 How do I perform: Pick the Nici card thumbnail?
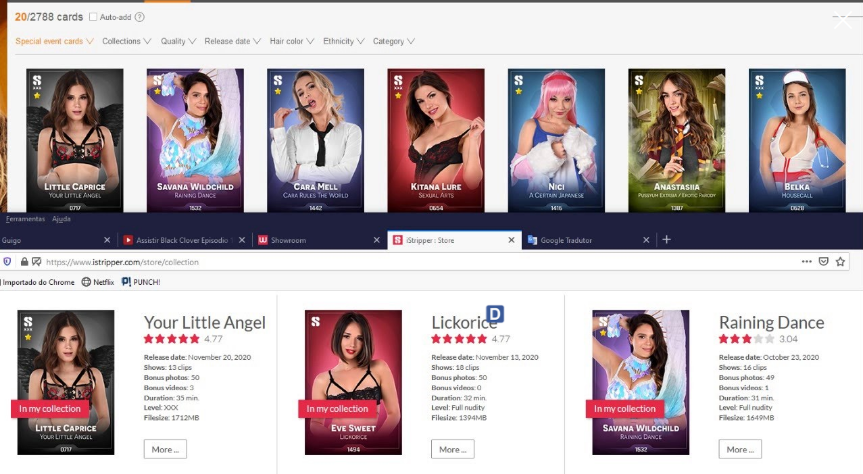tap(556, 140)
